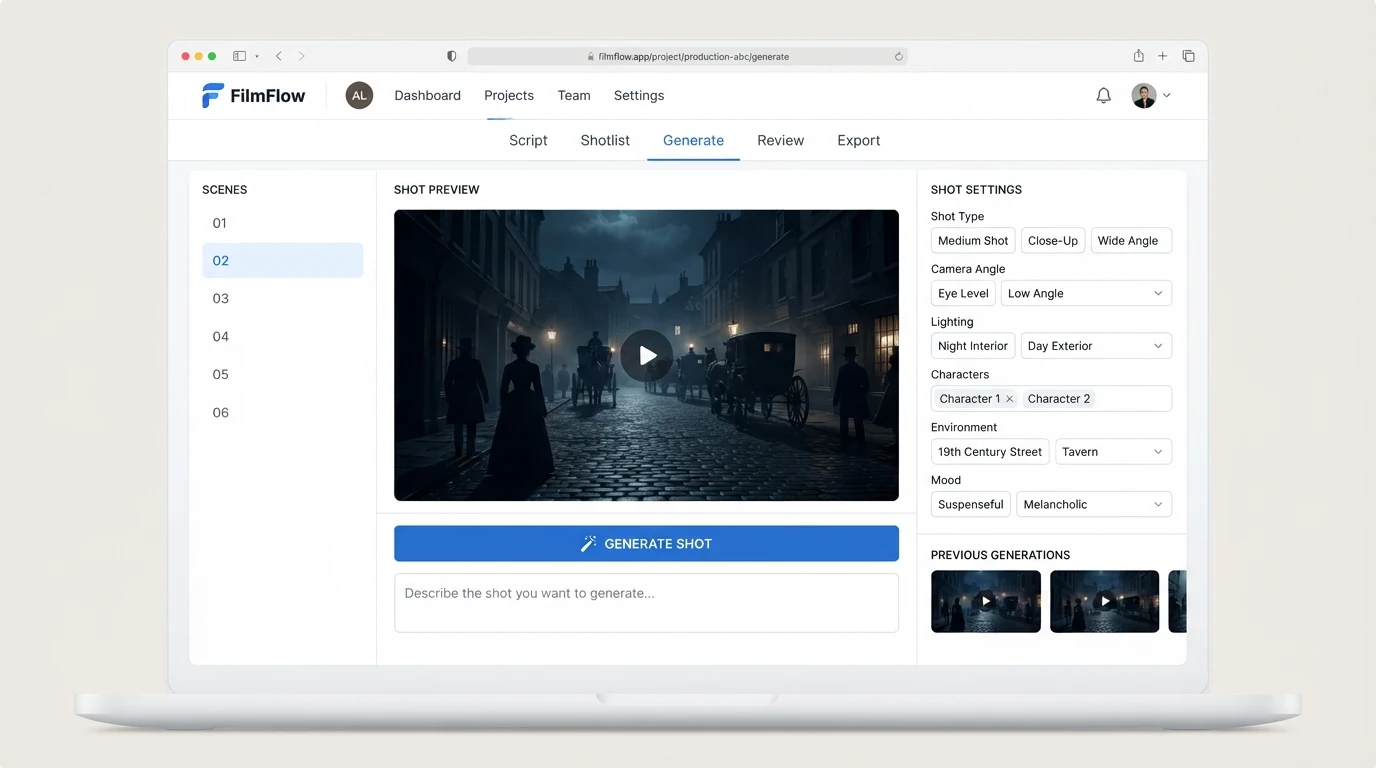
Task: Play the first previous generation thumbnail
Action: (986, 601)
